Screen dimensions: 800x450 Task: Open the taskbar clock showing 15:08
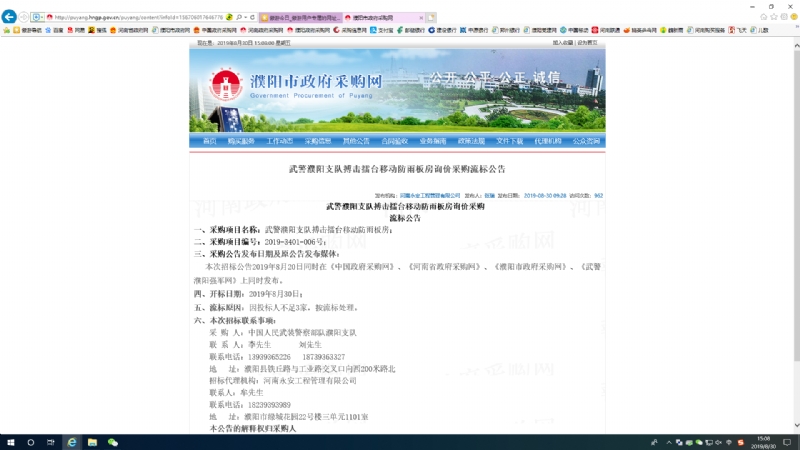[763, 442]
